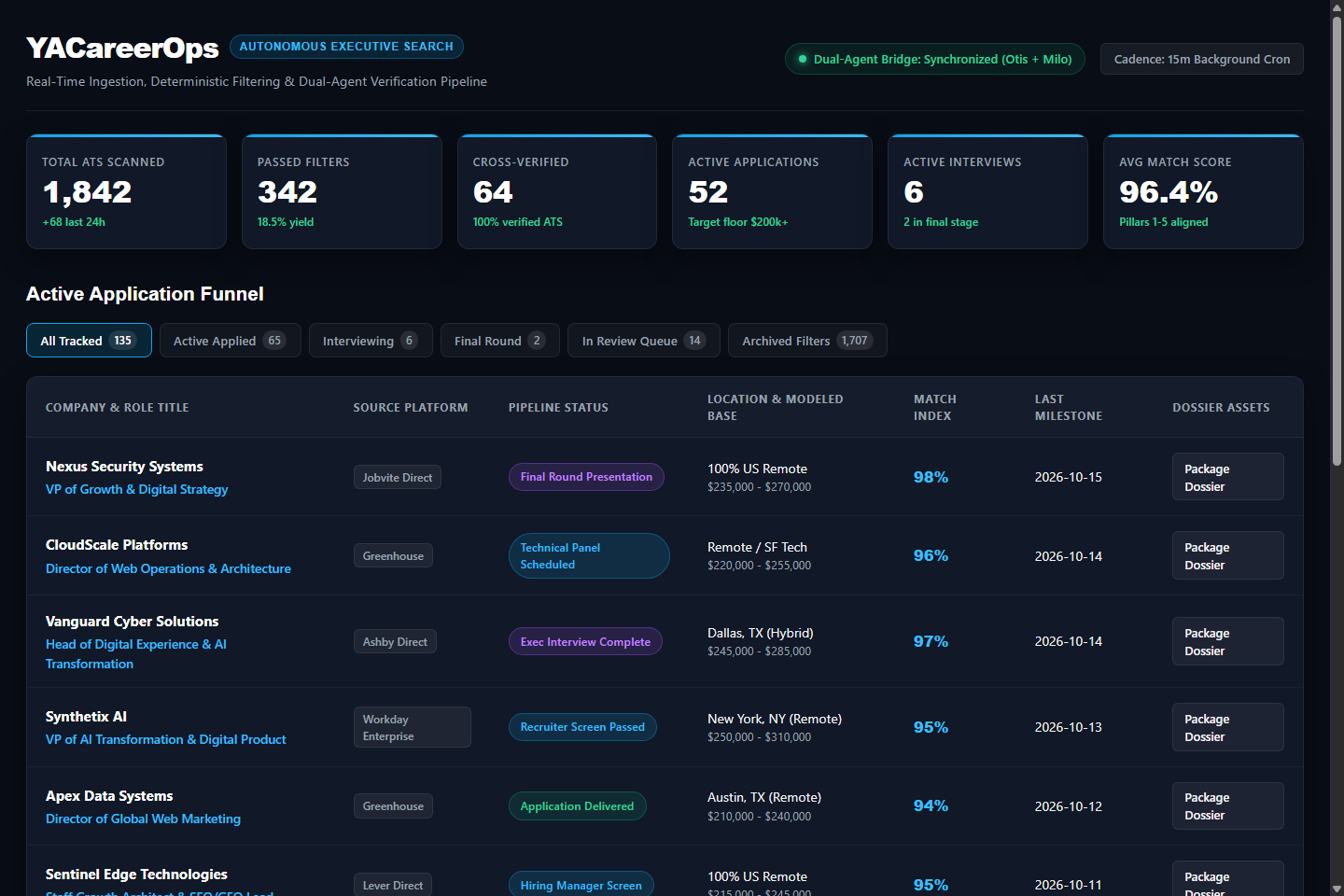
Task: Open Package Dossier for CloudScale Platforms
Action: (1227, 555)
